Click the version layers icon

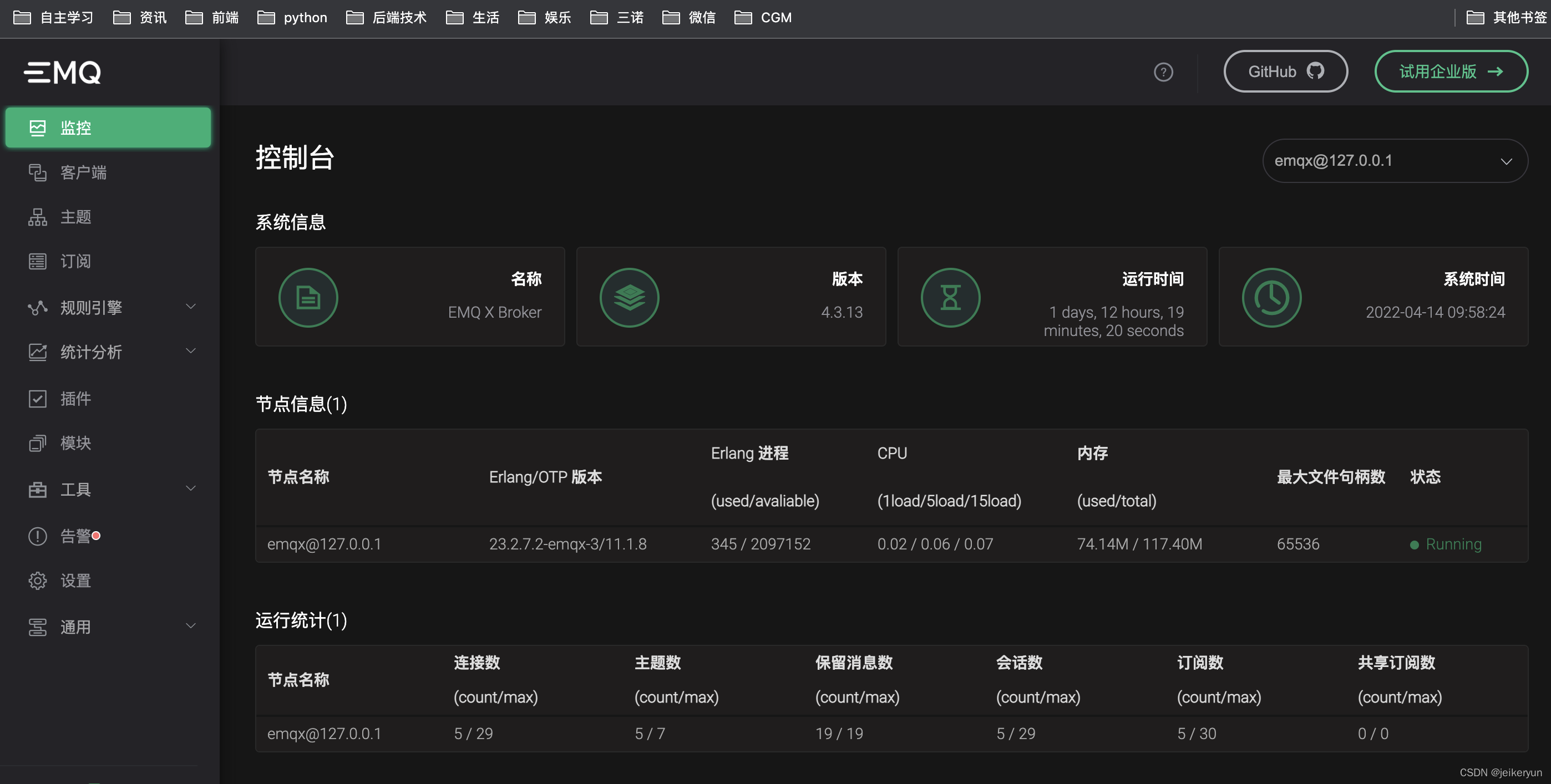pos(629,297)
